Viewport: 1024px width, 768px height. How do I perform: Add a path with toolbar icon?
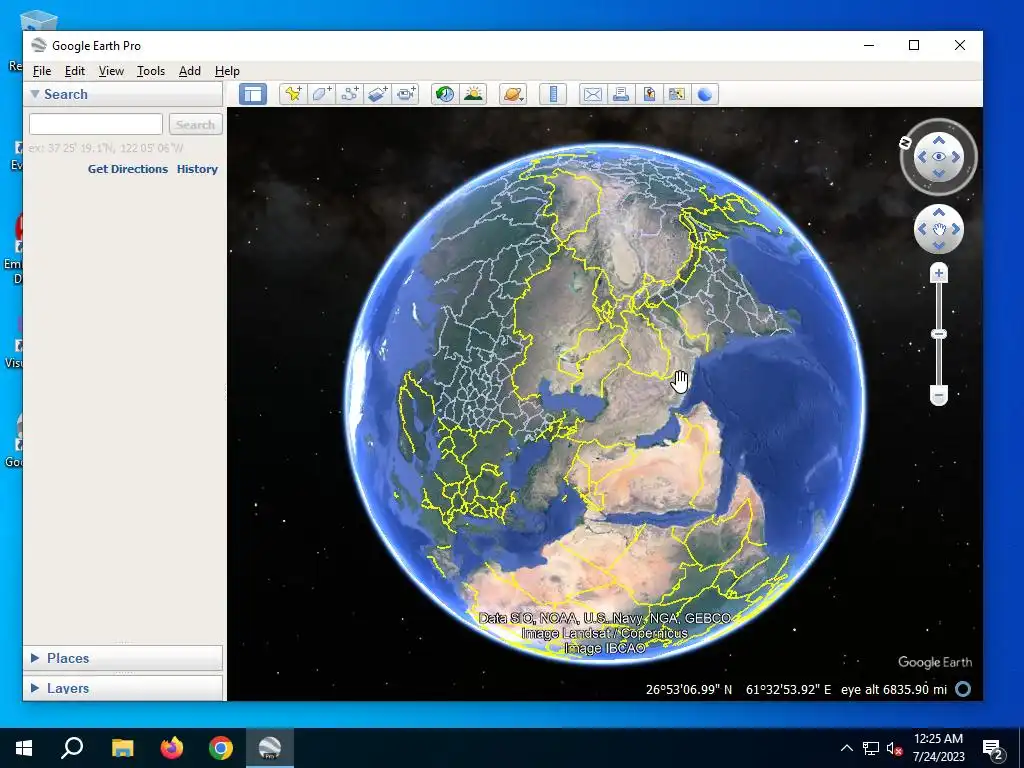[x=349, y=94]
